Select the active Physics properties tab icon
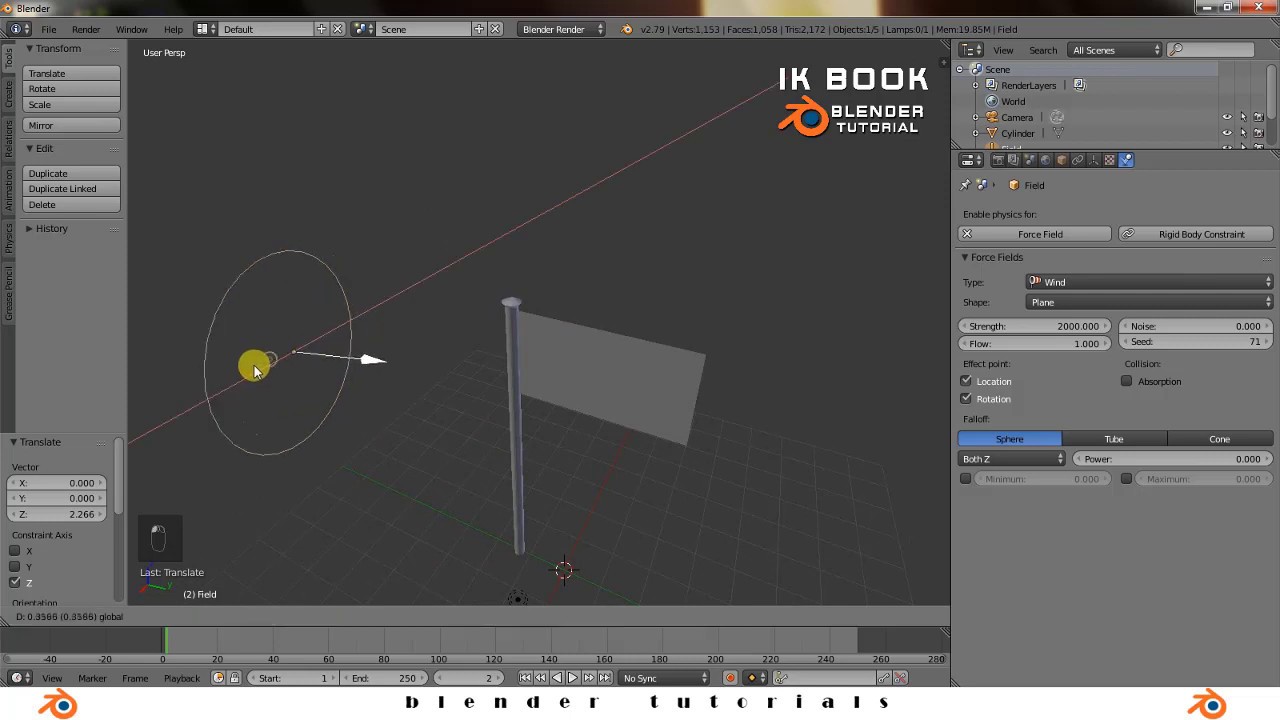The height and width of the screenshot is (720, 1280). point(1126,160)
